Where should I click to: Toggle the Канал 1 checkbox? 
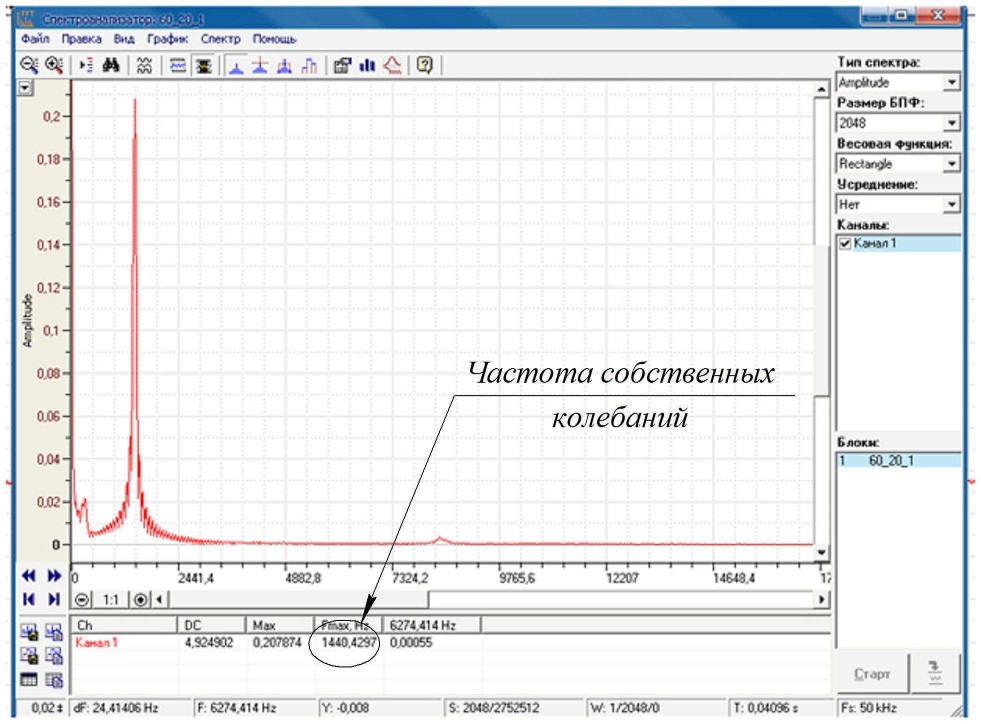click(845, 244)
